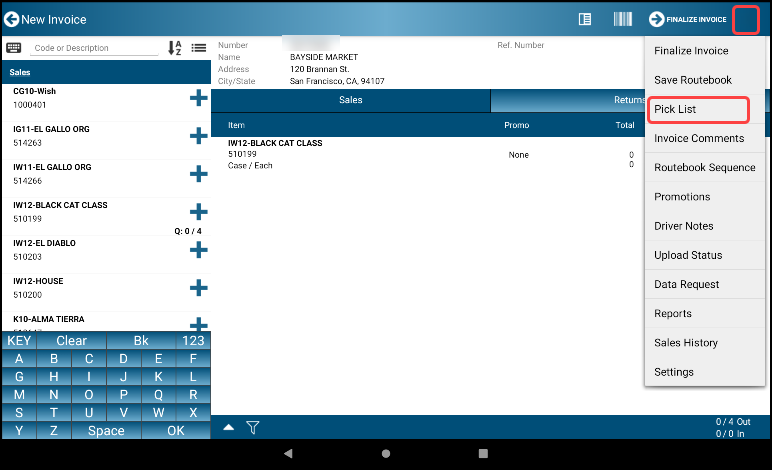Tap the letter Z key
Screen dimensions: 772x470
point(54,431)
